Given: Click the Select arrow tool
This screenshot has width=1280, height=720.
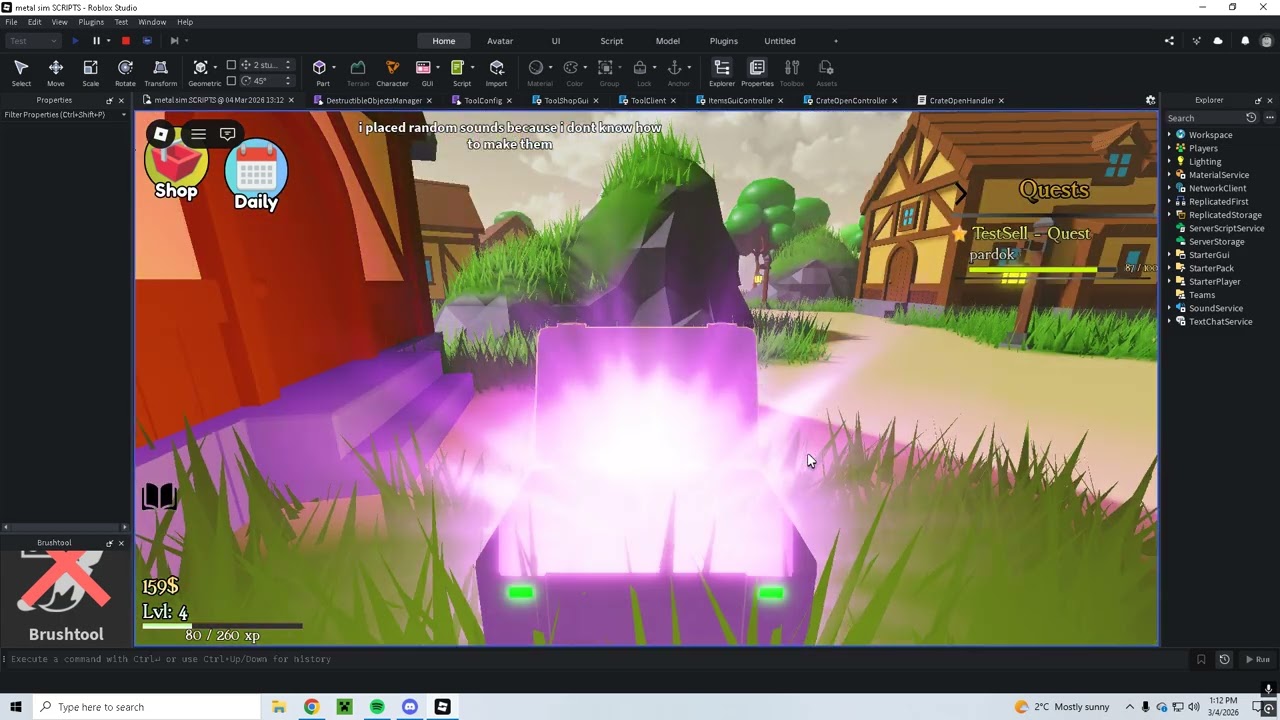Looking at the screenshot, I should point(21,72).
